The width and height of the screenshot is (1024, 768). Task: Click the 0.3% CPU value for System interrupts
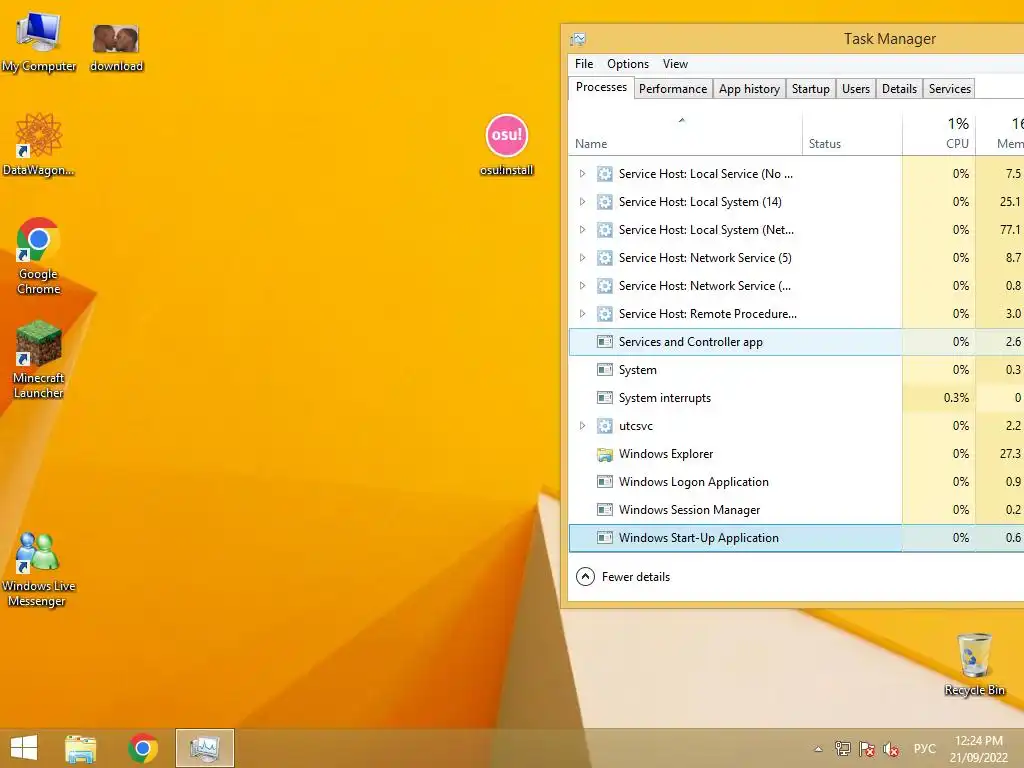point(956,398)
